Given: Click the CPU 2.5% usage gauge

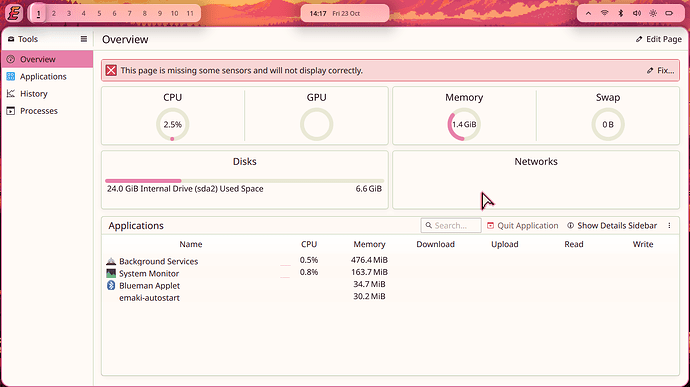Looking at the screenshot, I should [x=172, y=125].
